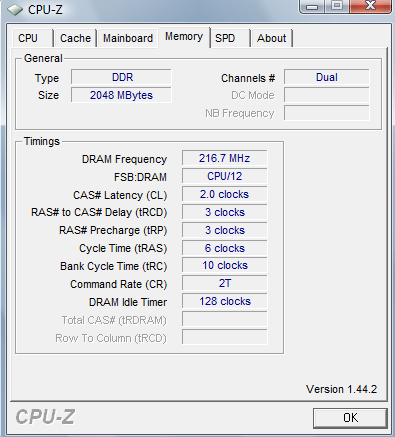Viewport: 395px width, 437px height.
Task: Click the Channels # label
Action: (x=248, y=78)
